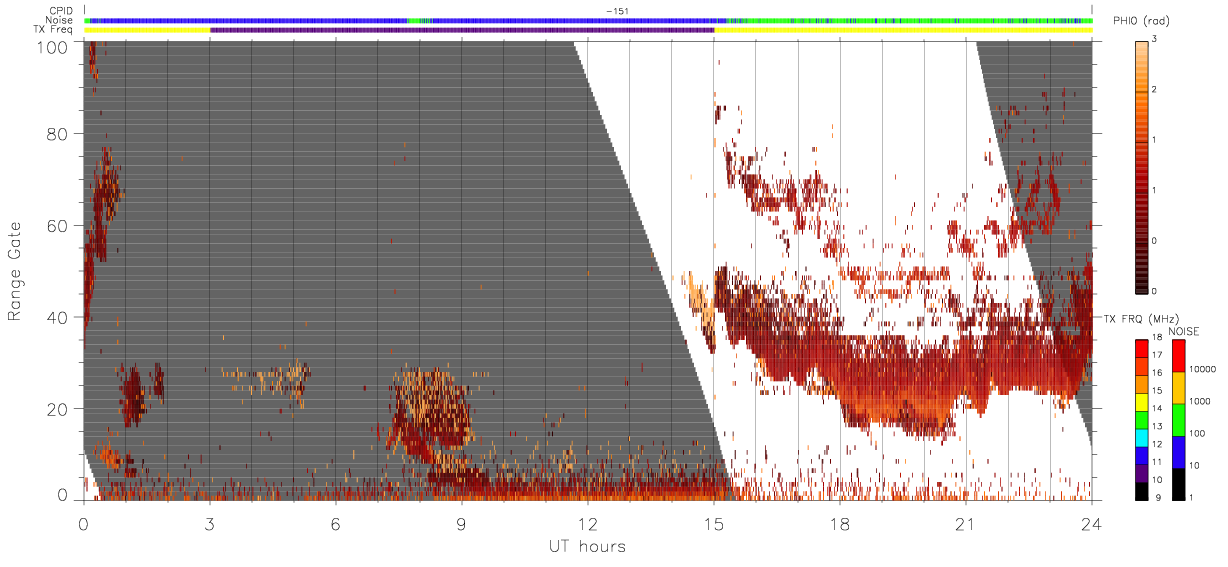Click the purple segment of TX Freq bar

(462, 30)
